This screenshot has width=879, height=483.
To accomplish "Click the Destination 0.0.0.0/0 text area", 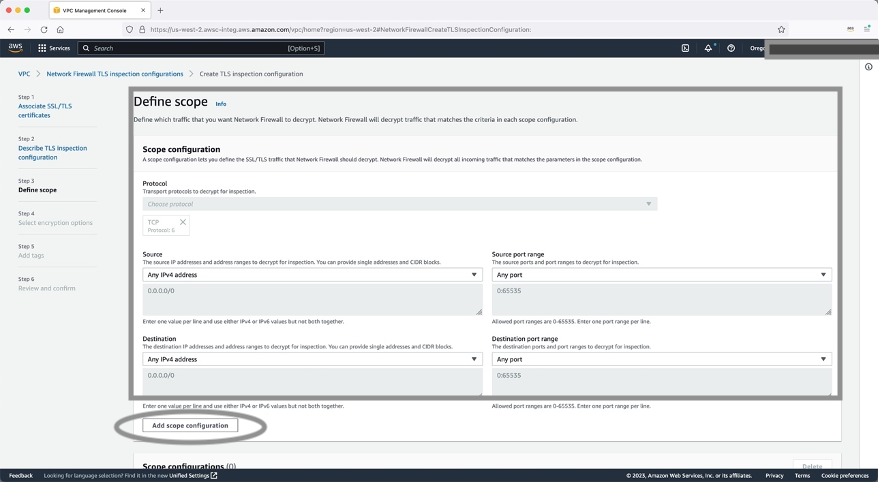I will tap(312, 382).
